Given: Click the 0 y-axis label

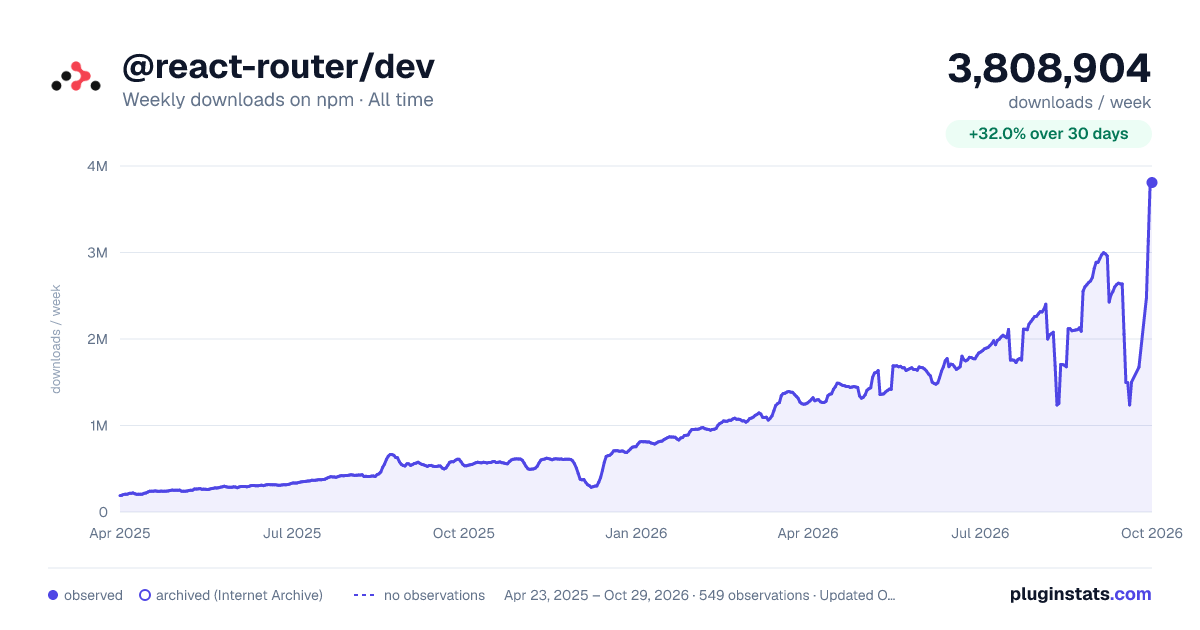Looking at the screenshot, I should (103, 512).
